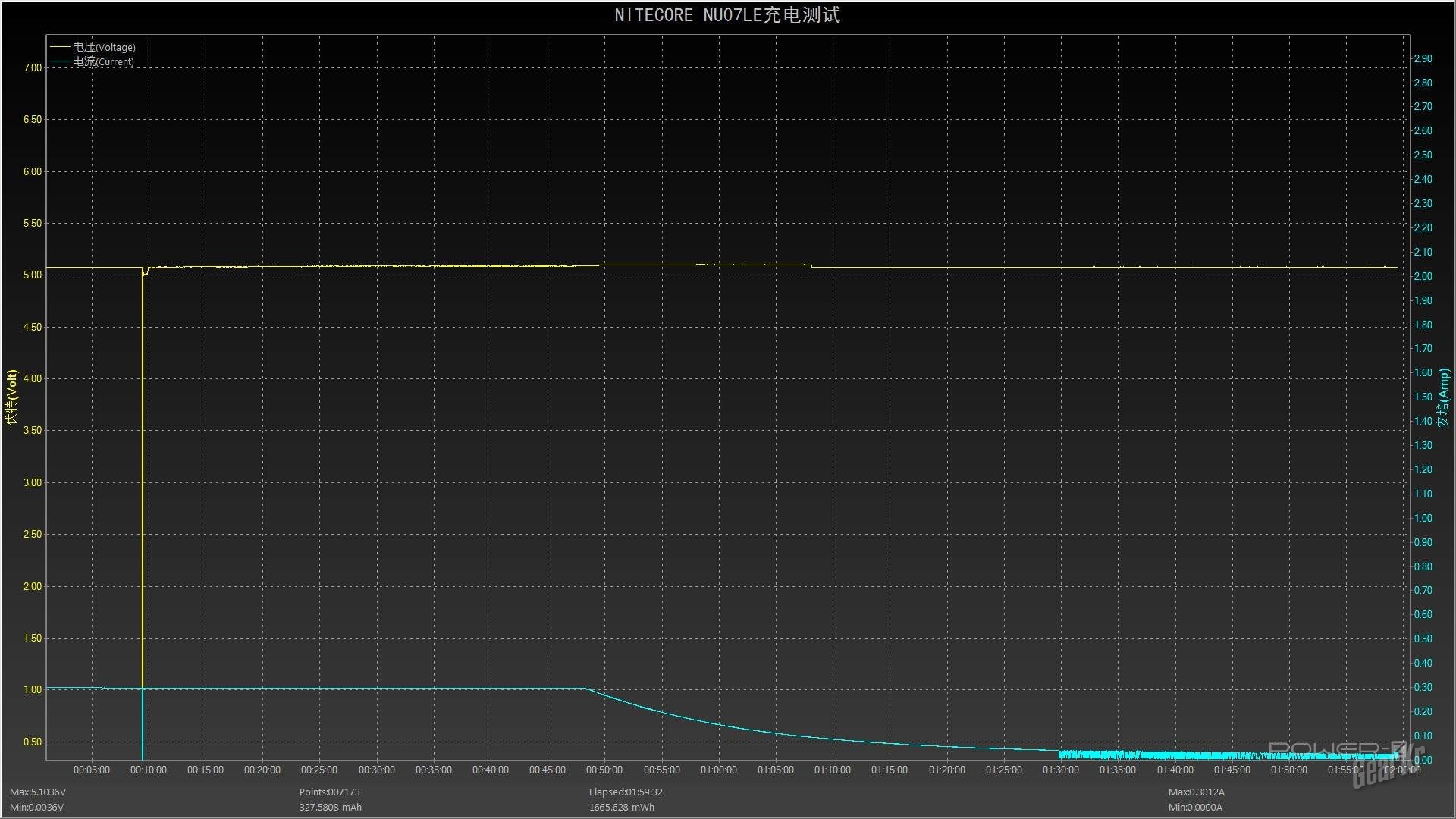Select the 电流(Current) legend entry
The image size is (1456, 819).
pos(93,61)
